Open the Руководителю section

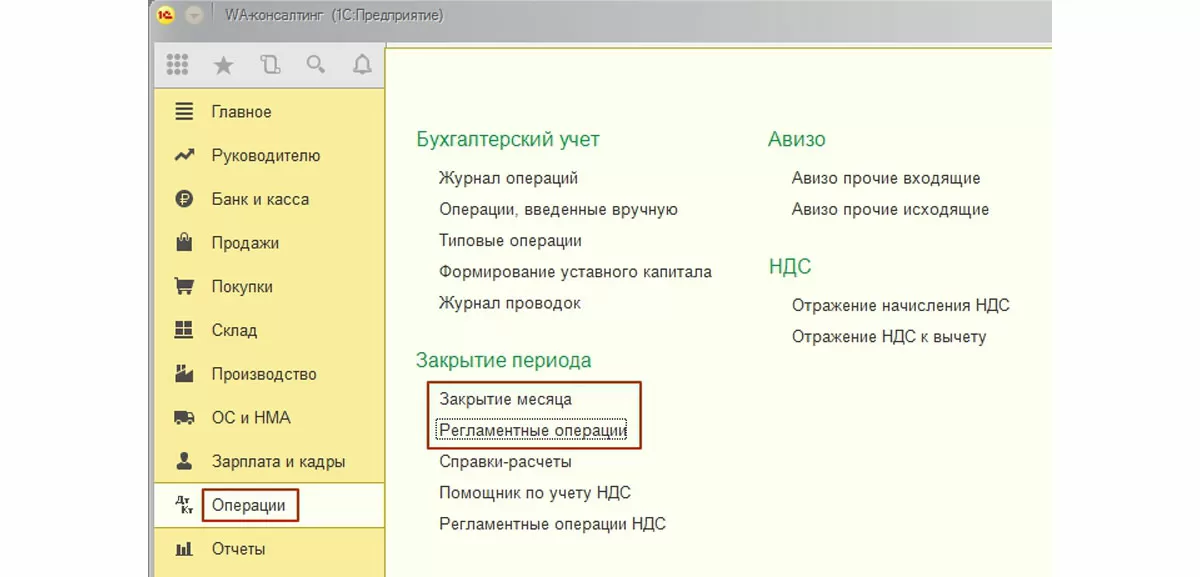[266, 156]
